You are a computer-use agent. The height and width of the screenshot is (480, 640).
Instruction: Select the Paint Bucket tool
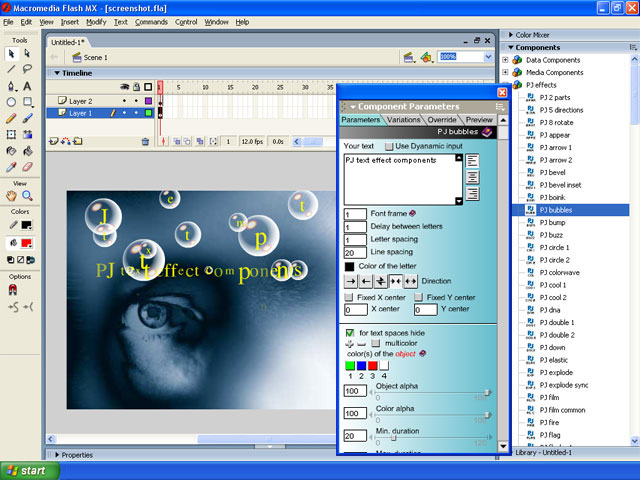[x=27, y=151]
